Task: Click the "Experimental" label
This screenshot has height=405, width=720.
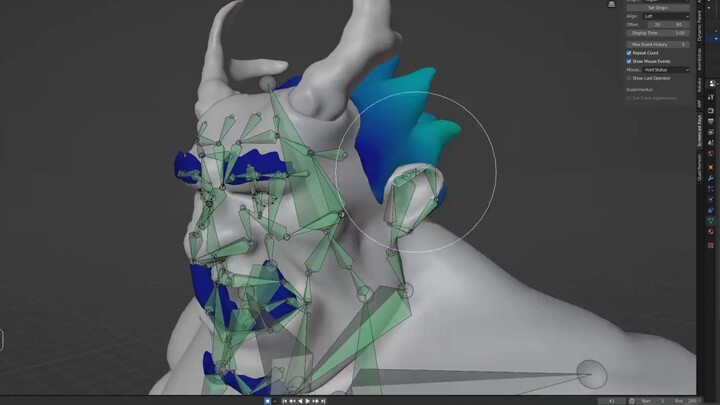Action: tap(639, 90)
